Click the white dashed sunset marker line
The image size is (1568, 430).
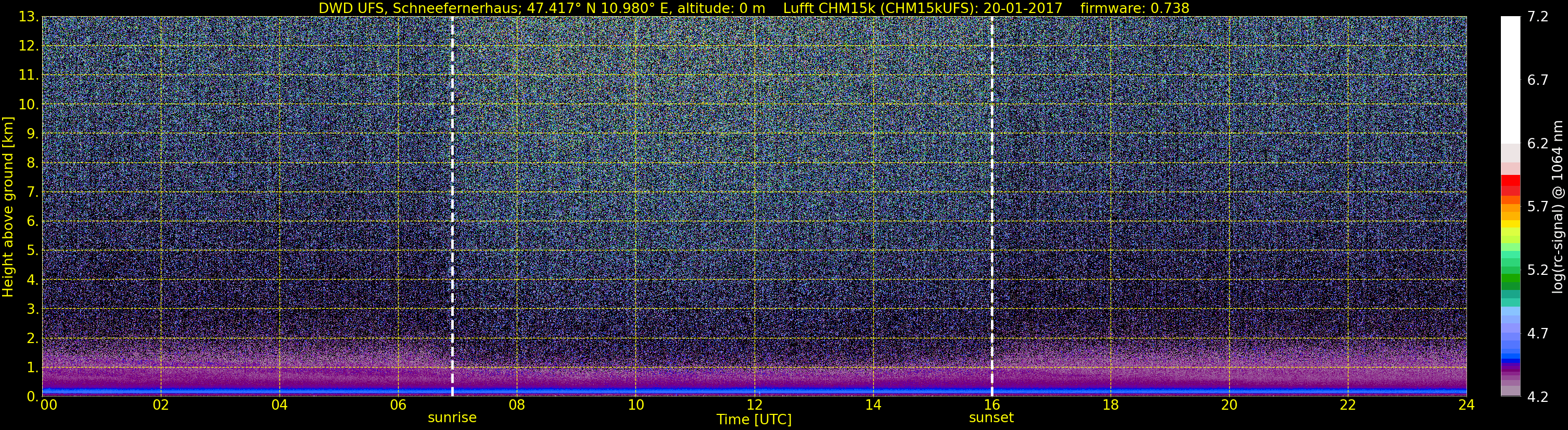991,207
